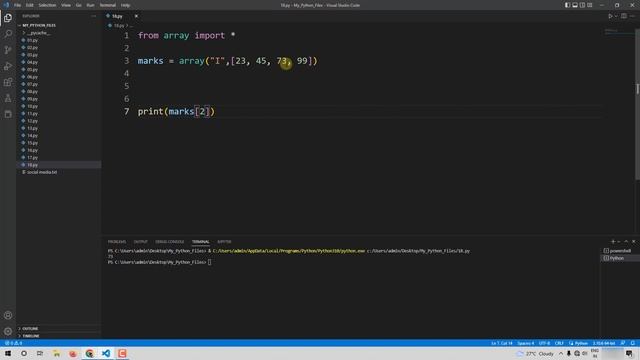
Task: Toggle secondary side bar visibility
Action: pyautogui.click(x=582, y=5)
